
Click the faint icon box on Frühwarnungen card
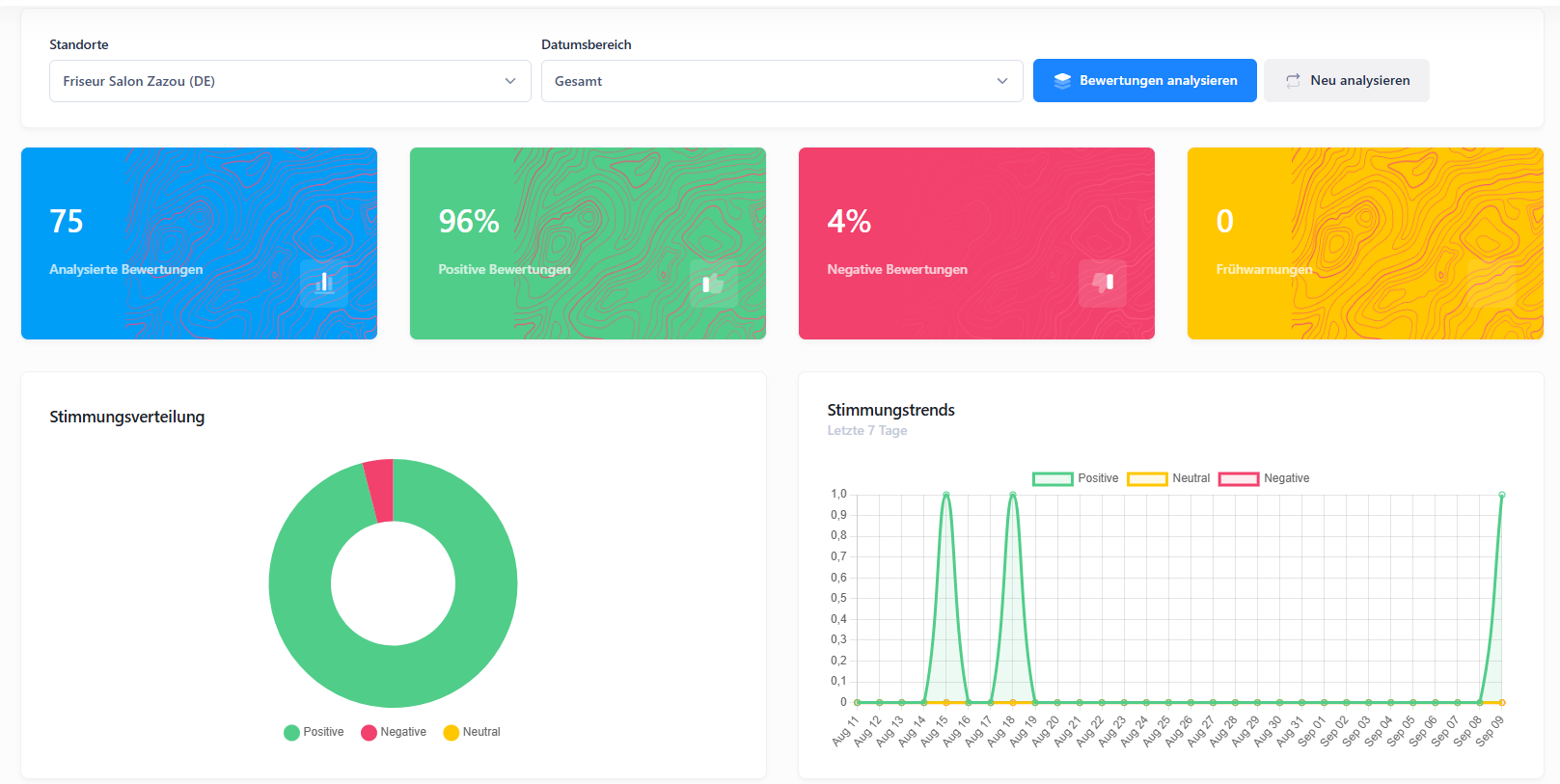point(1491,283)
